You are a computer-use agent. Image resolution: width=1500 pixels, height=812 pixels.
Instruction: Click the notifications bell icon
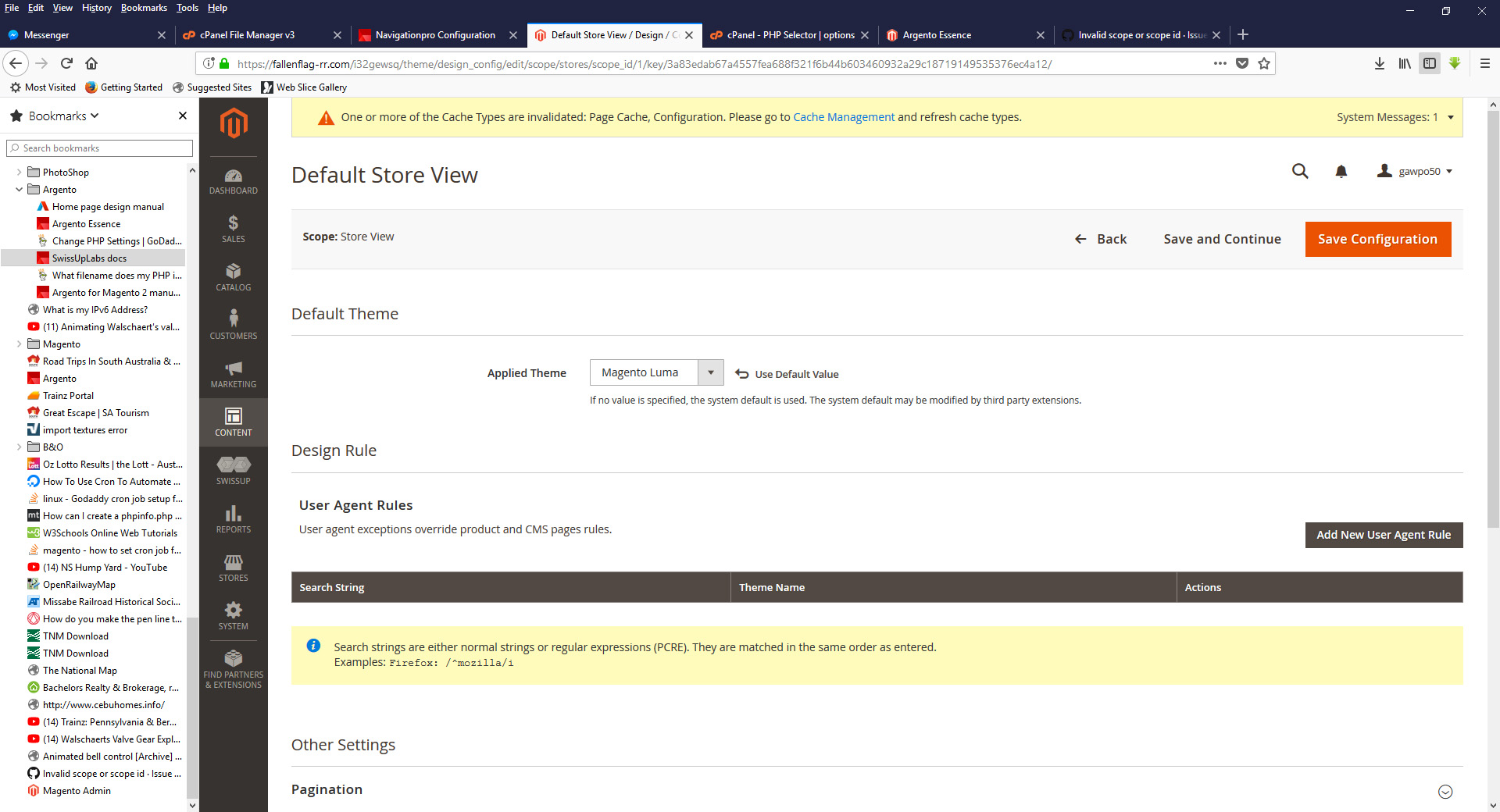pos(1341,171)
